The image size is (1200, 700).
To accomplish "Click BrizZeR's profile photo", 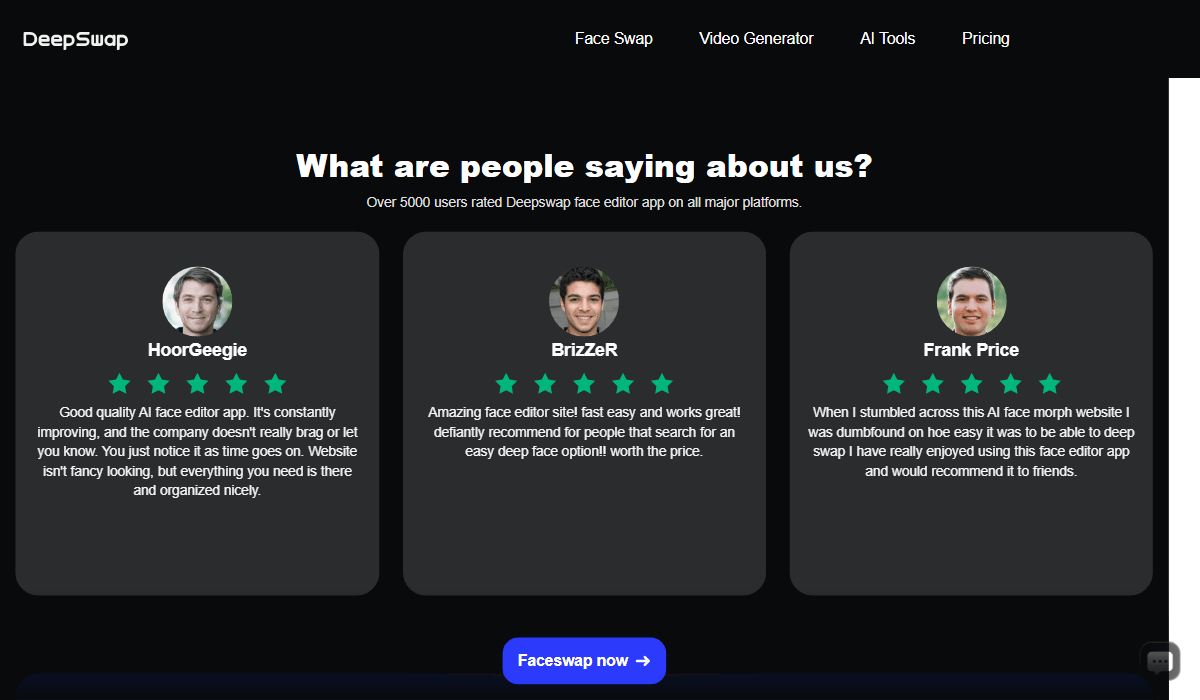I will point(584,301).
